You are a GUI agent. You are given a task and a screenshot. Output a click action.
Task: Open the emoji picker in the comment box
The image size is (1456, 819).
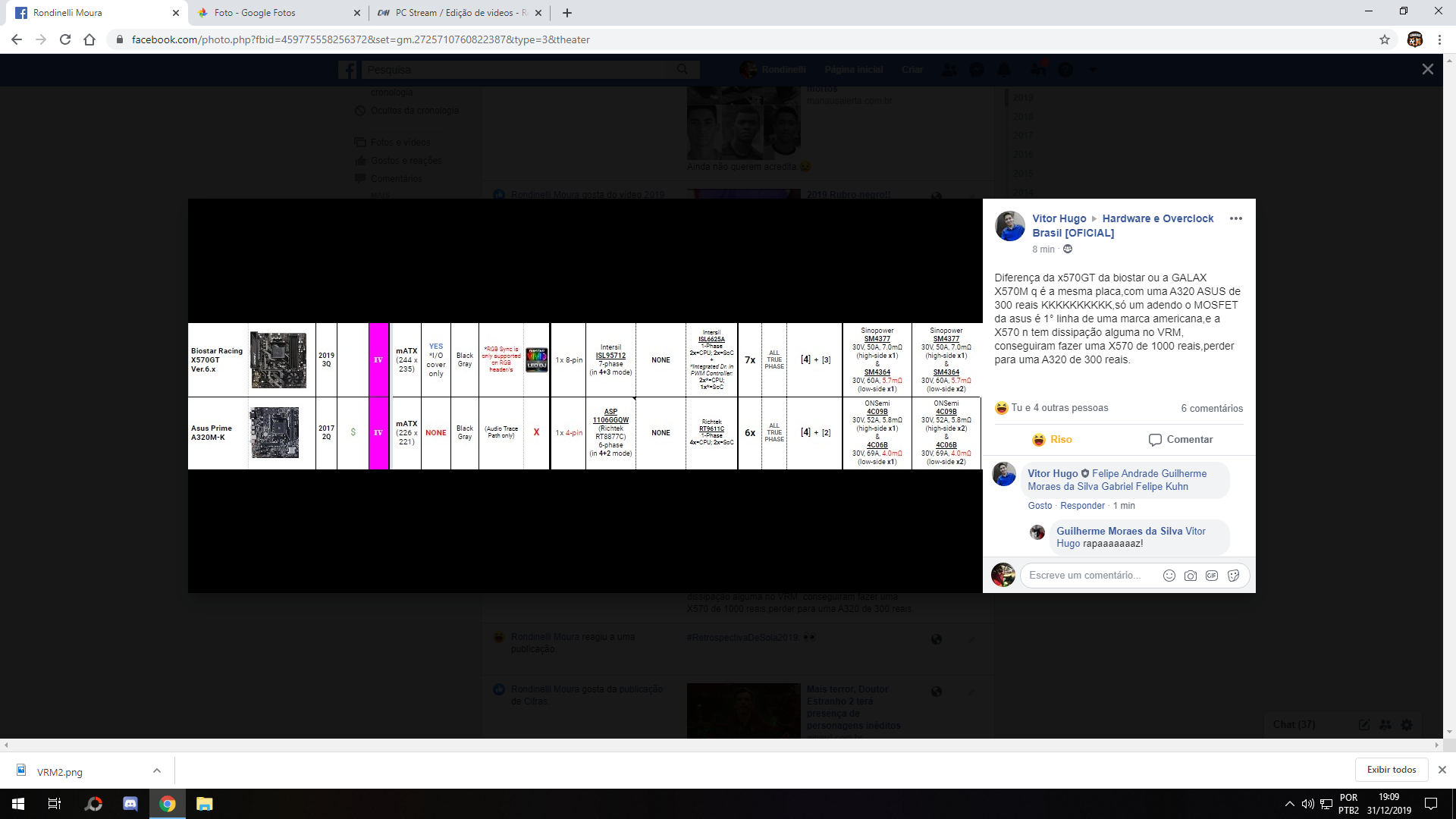[x=1169, y=576]
